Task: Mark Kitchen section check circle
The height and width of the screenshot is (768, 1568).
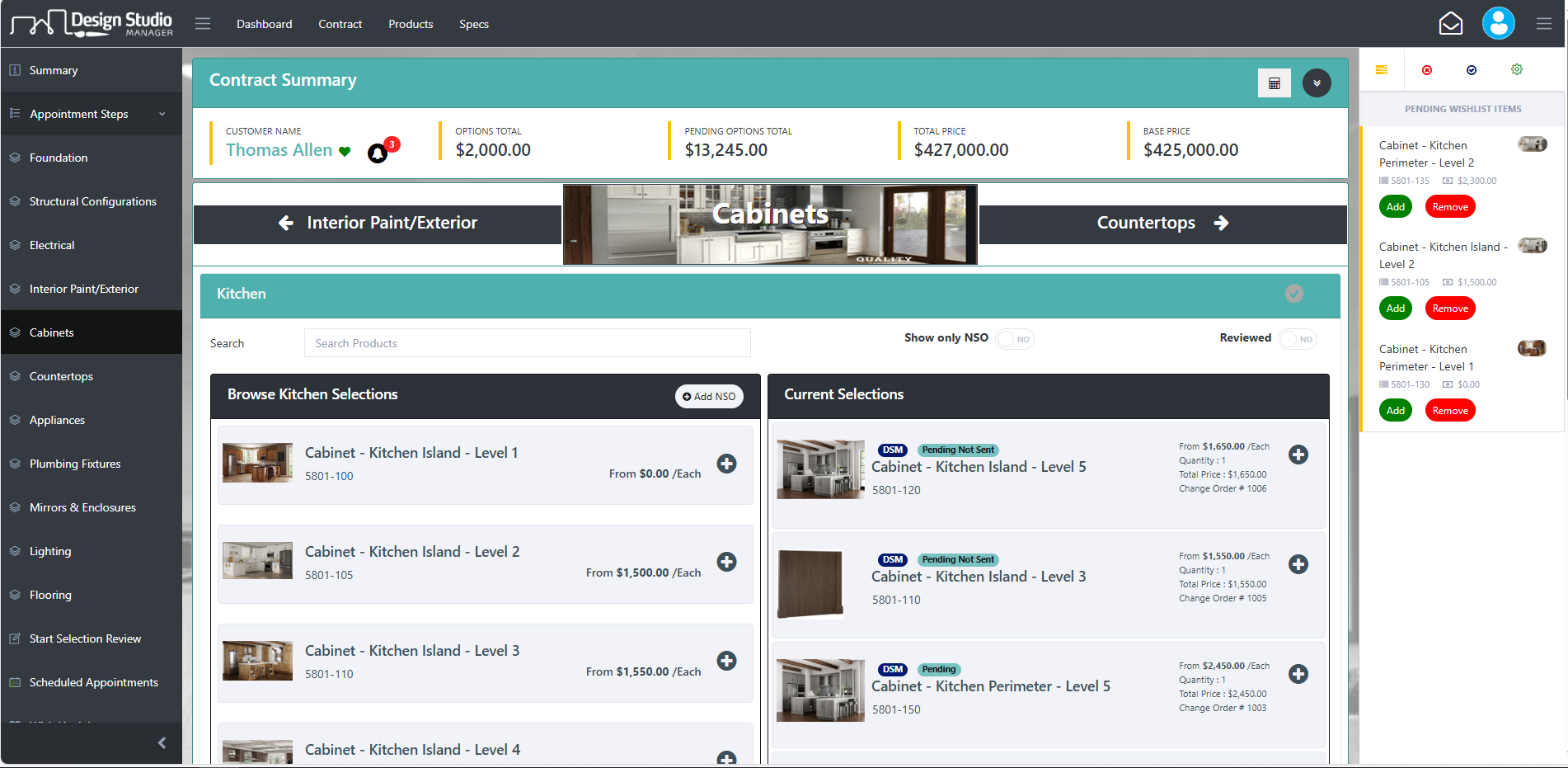Action: 1293,294
